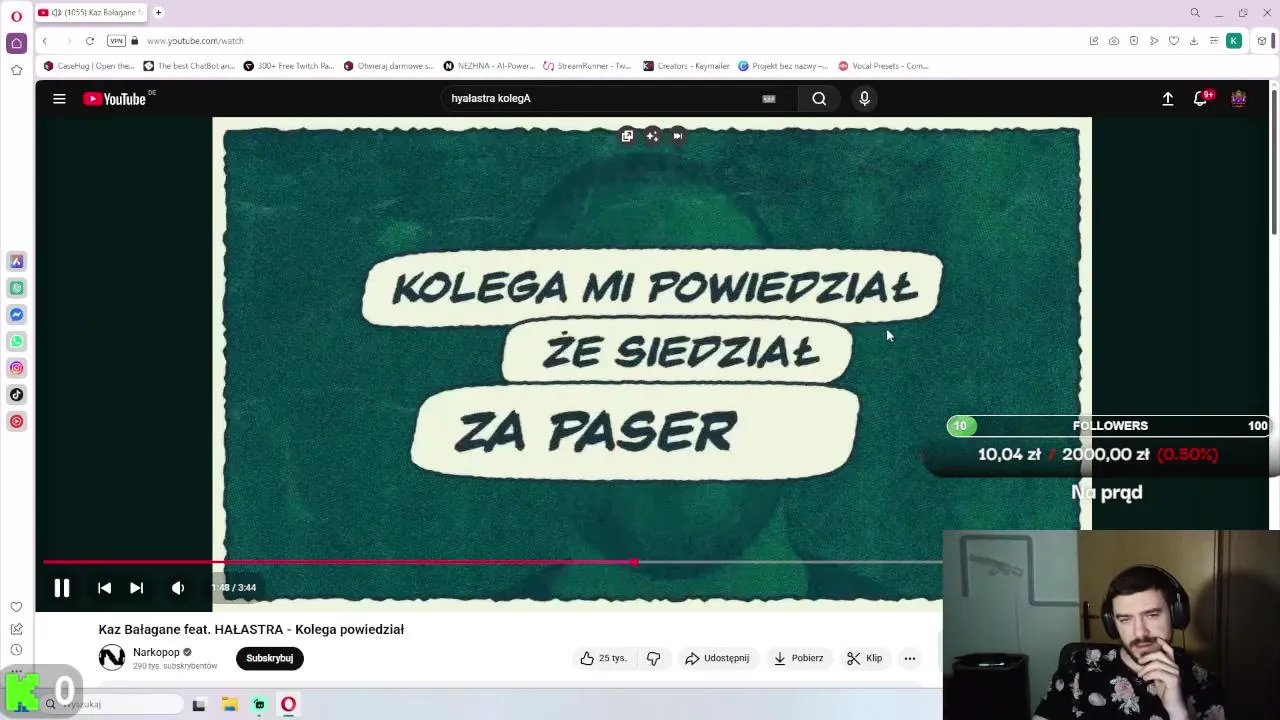Dislike the video

pos(653,658)
